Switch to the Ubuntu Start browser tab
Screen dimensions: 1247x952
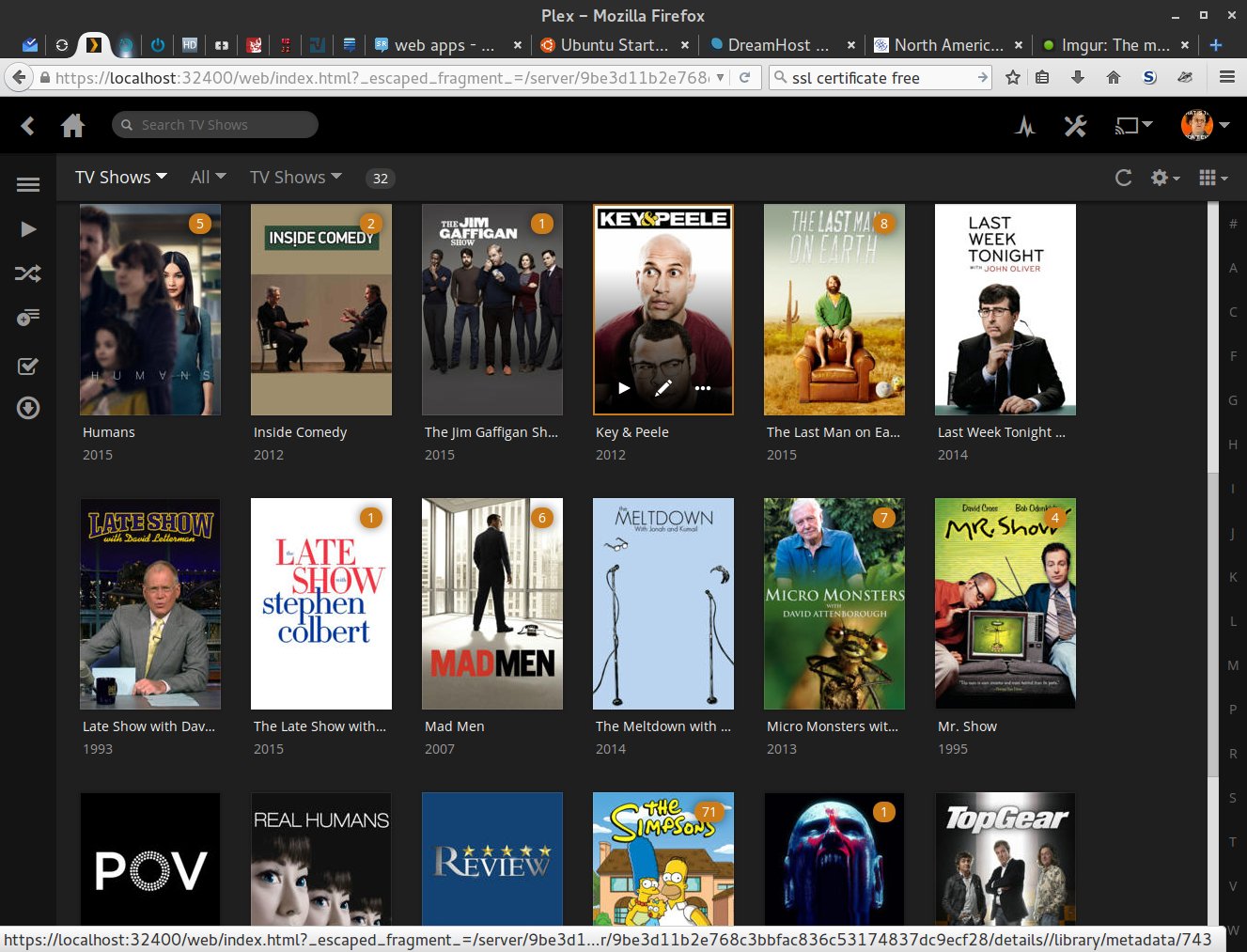click(615, 45)
